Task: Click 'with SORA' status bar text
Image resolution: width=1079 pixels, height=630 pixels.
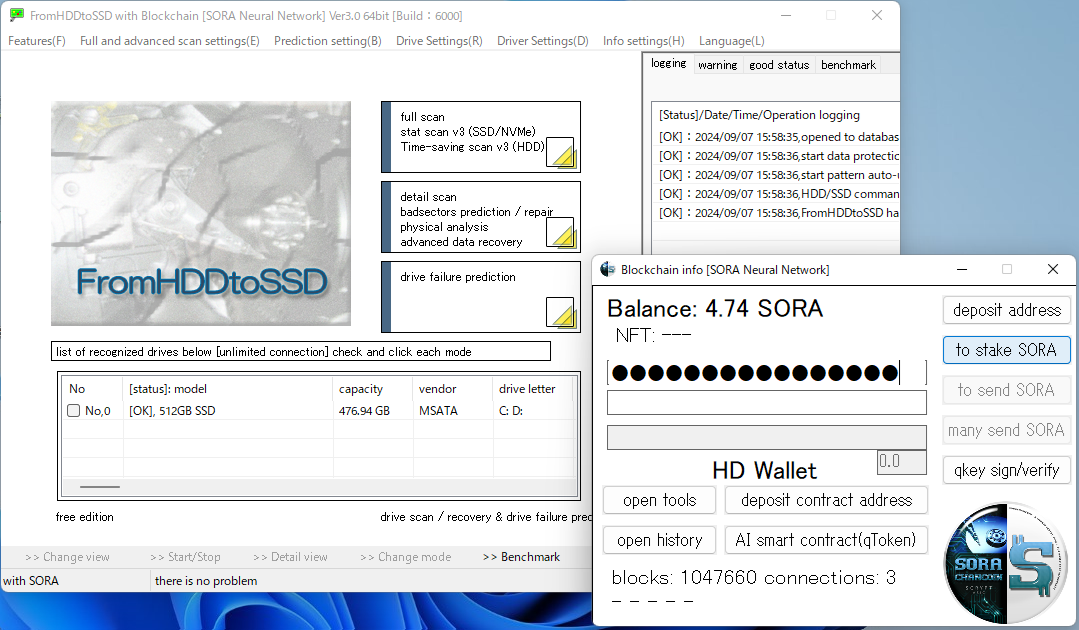Action: tap(31, 580)
